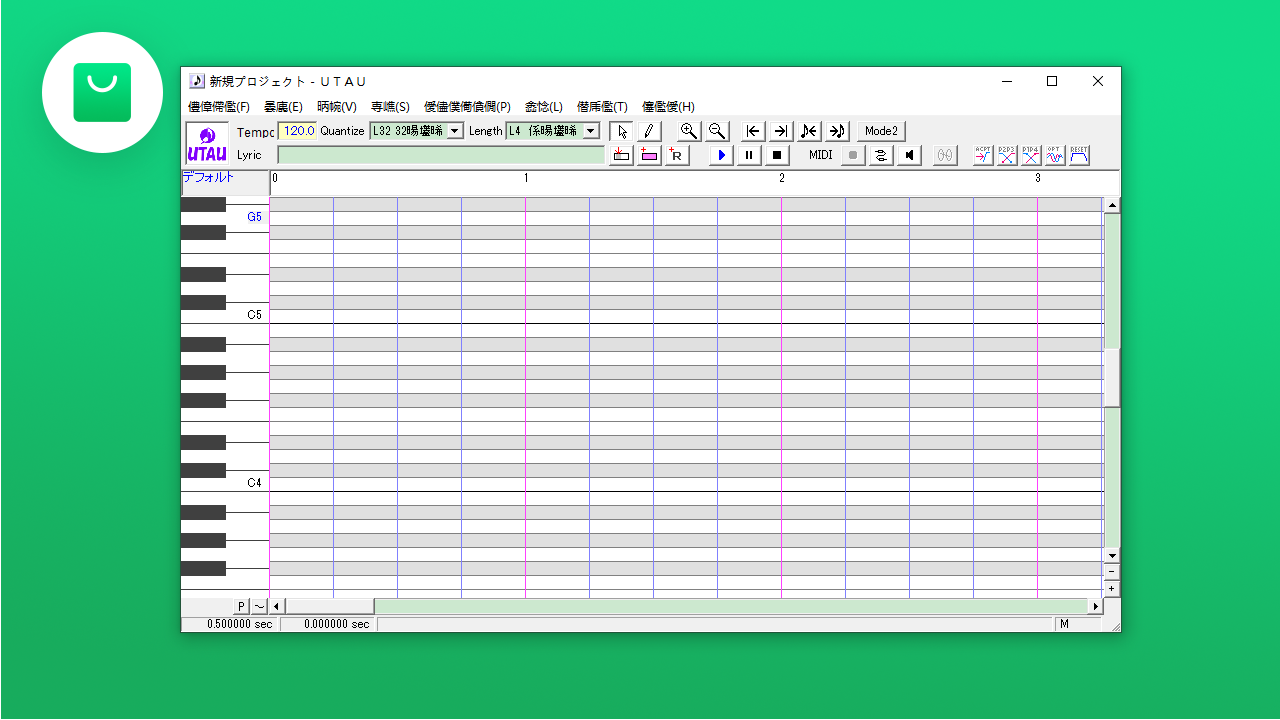Open the (H) help menu
This screenshot has height=720, width=1280.
668,107
